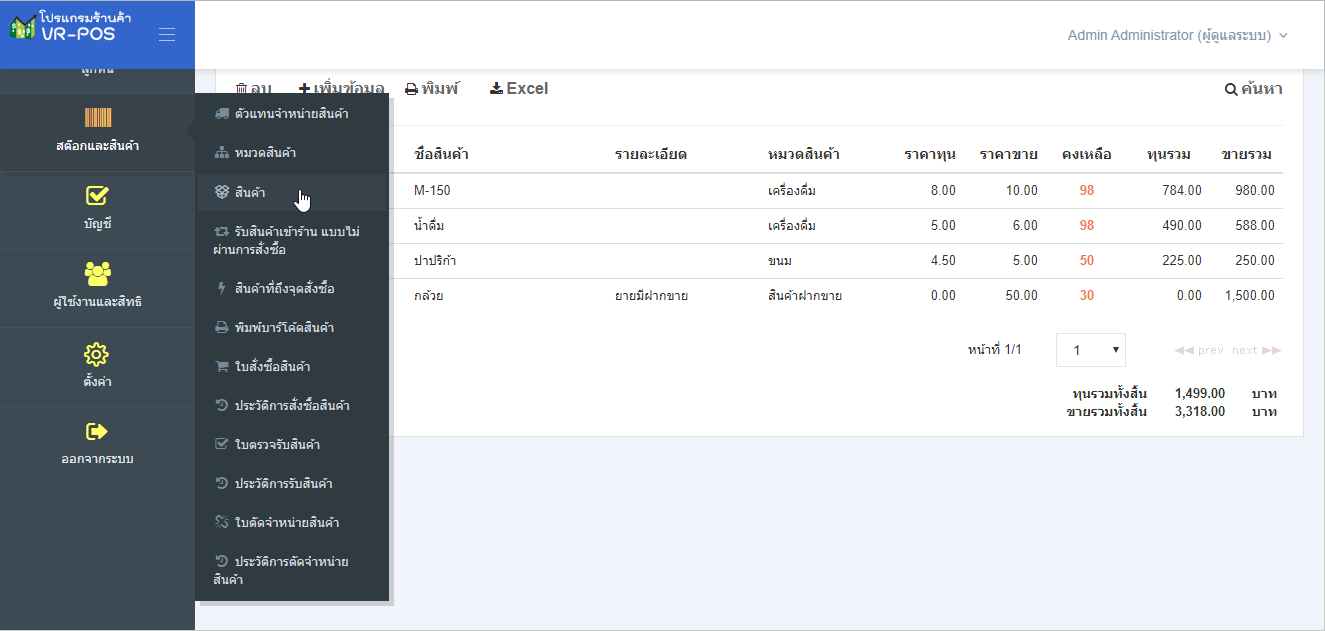Click the lightning icon for สินค้าที่ถึงจุดสั่งซื้อ
Screen dimensions: 1325x631
point(222,288)
